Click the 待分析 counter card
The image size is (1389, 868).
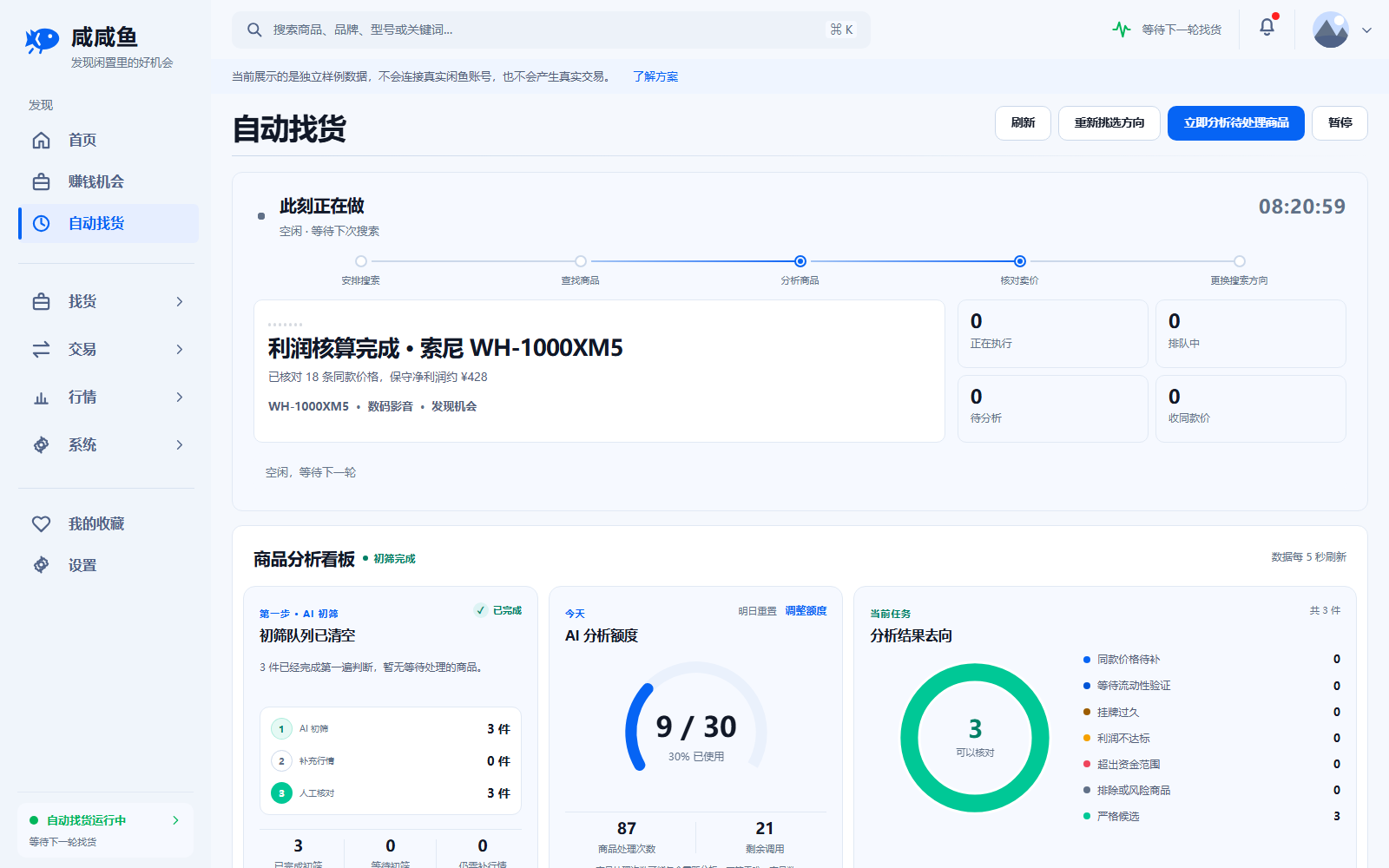(1053, 409)
